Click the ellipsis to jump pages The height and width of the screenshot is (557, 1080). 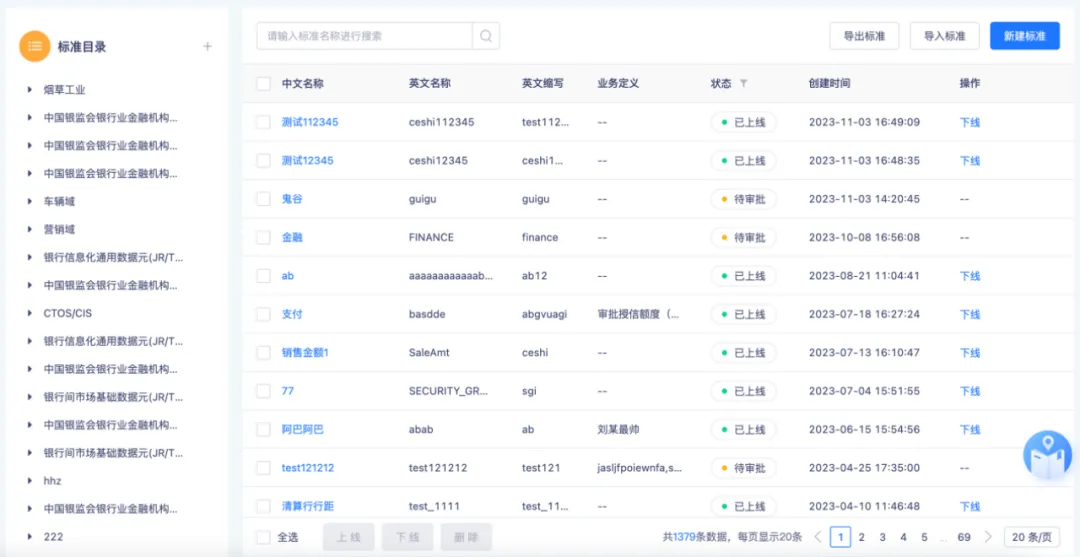tap(944, 537)
